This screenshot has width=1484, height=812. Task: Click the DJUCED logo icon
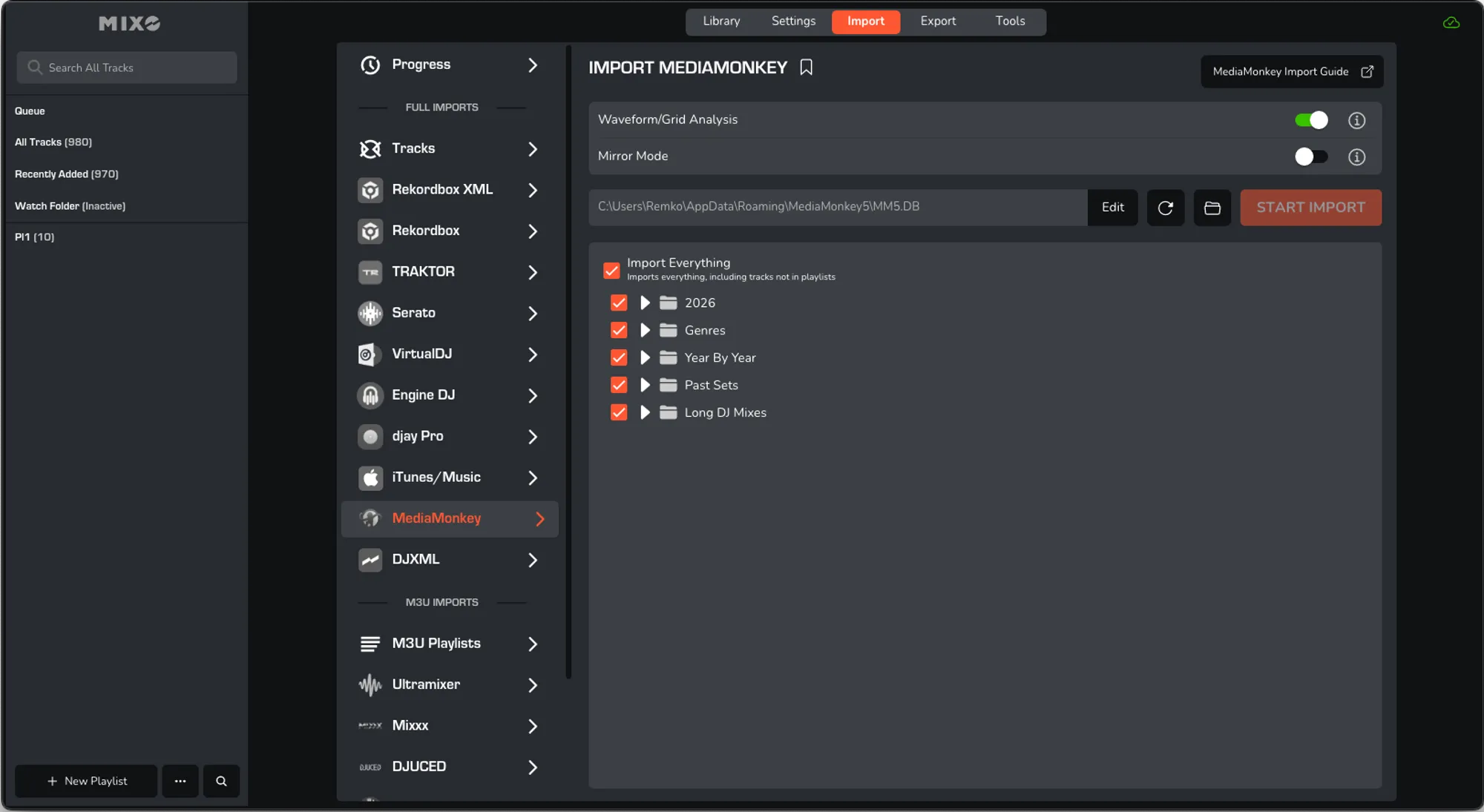click(x=370, y=768)
